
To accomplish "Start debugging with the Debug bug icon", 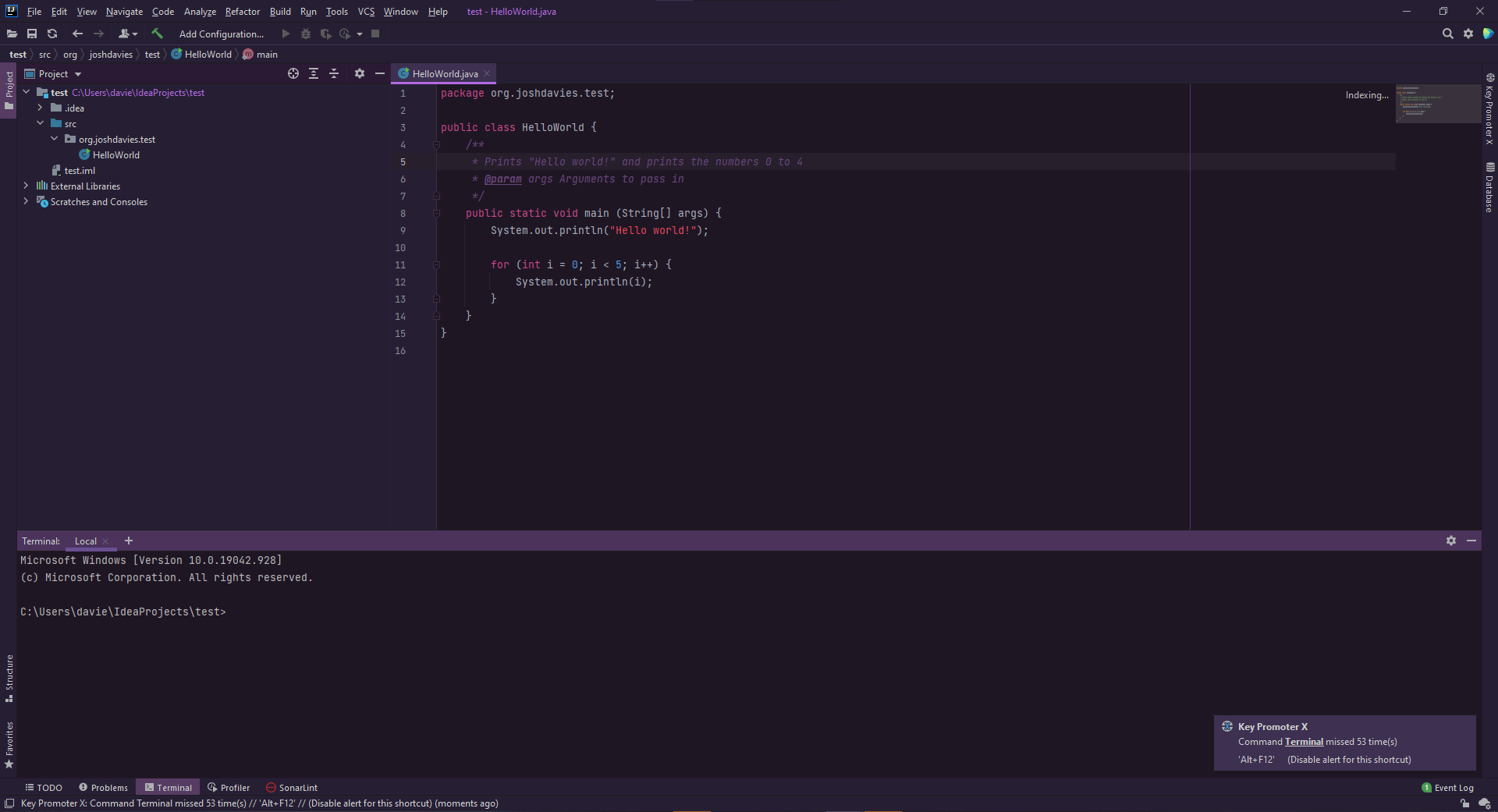I will click(306, 34).
